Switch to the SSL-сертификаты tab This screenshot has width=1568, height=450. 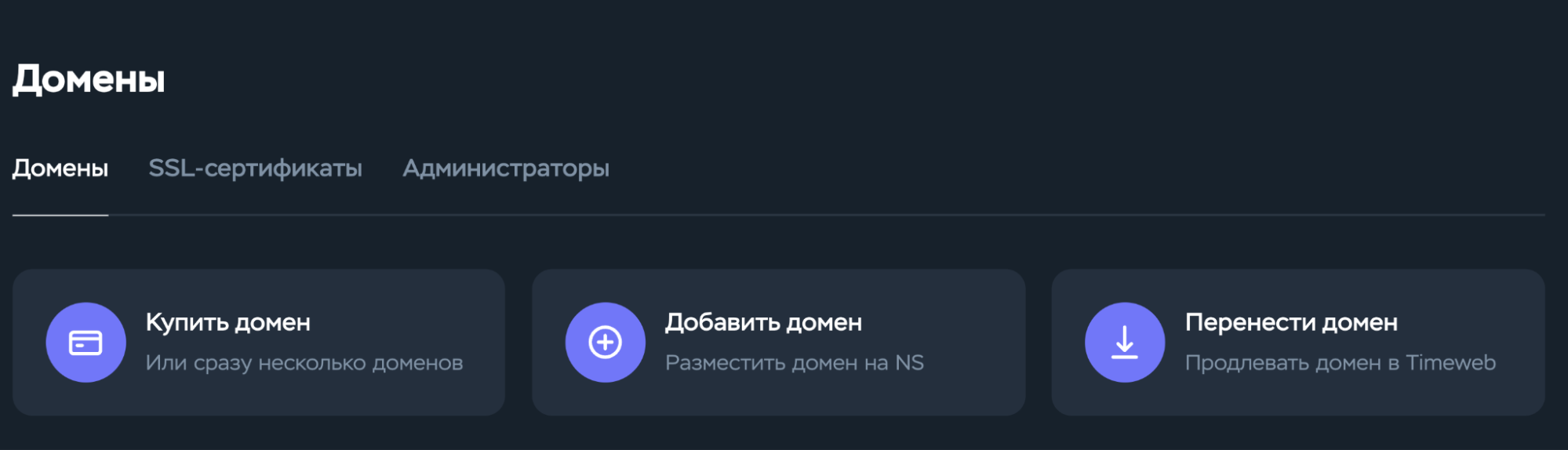255,168
